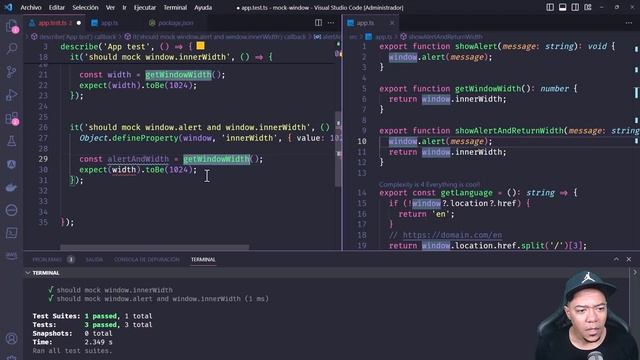
Task: Close the bottom panel
Action: pos(629,259)
